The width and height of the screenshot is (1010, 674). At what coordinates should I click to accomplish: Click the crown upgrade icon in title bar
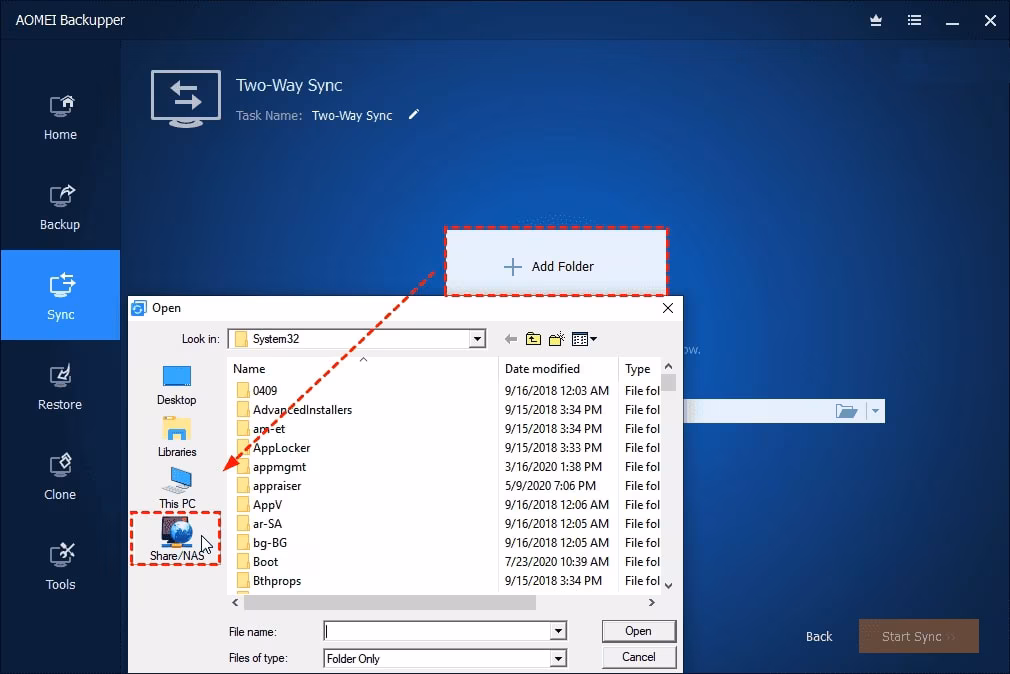click(x=875, y=21)
